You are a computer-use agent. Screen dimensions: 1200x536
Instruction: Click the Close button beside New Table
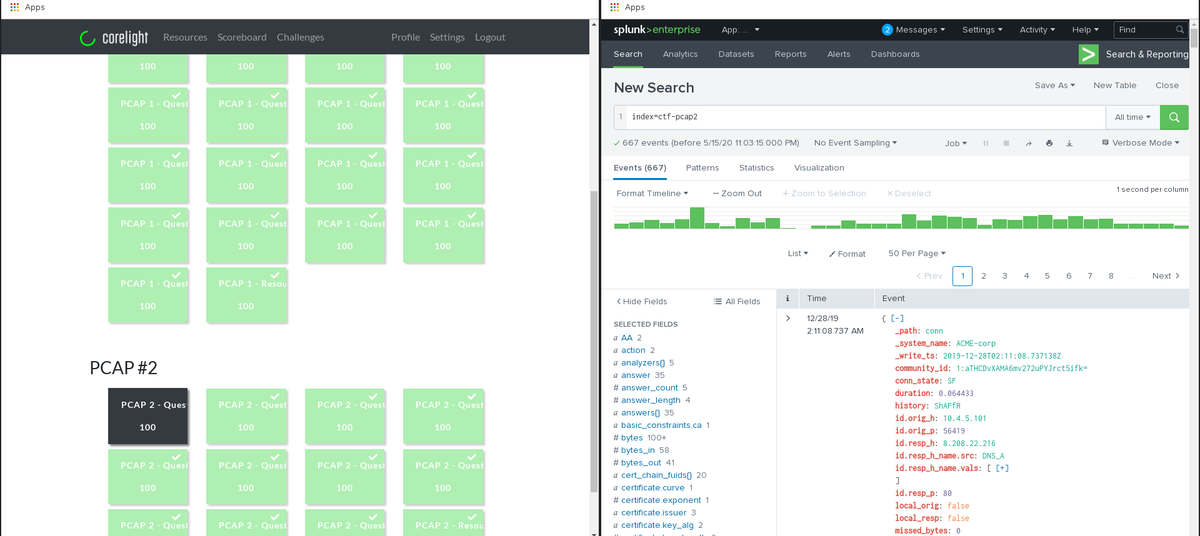coord(1167,86)
